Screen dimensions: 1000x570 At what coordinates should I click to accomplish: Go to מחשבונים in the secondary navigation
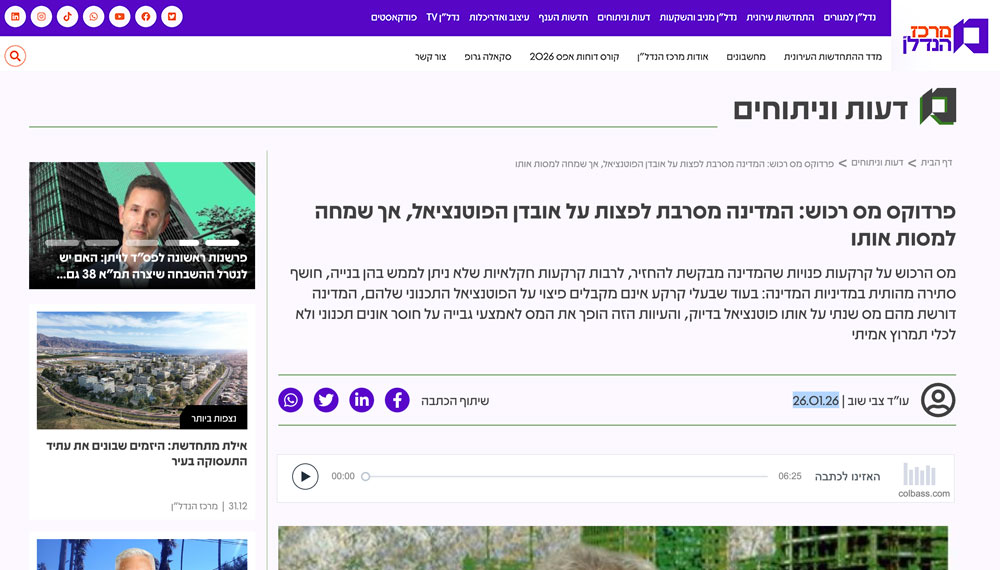[x=746, y=56]
